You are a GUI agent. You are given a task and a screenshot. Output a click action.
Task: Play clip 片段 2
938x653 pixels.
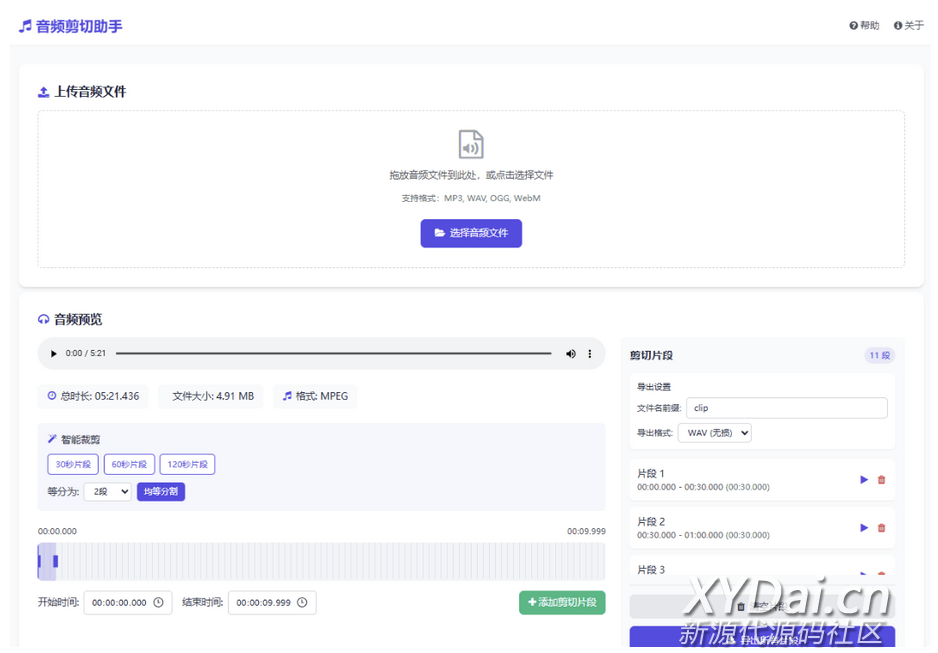pyautogui.click(x=864, y=528)
